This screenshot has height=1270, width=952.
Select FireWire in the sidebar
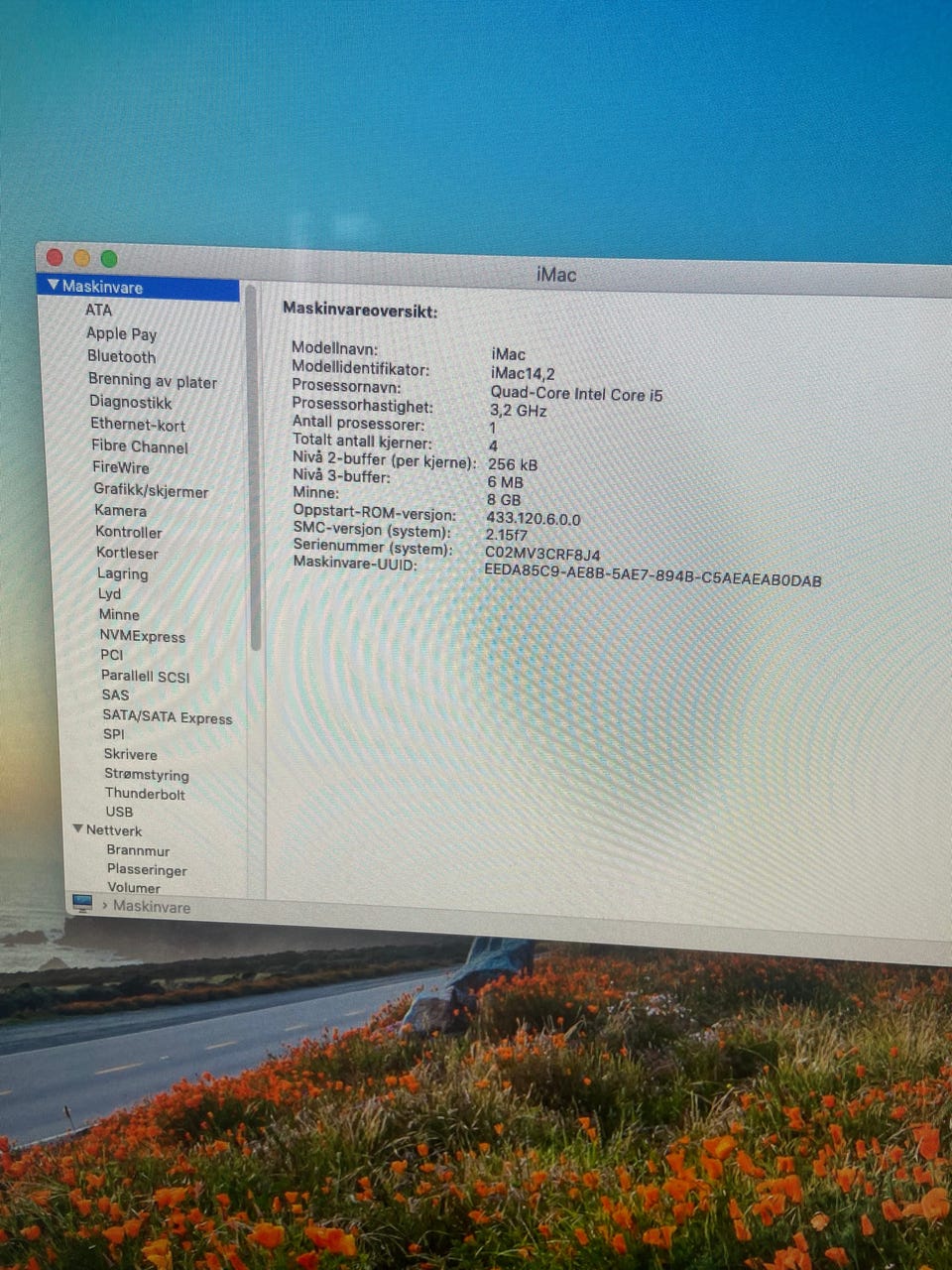(x=120, y=467)
